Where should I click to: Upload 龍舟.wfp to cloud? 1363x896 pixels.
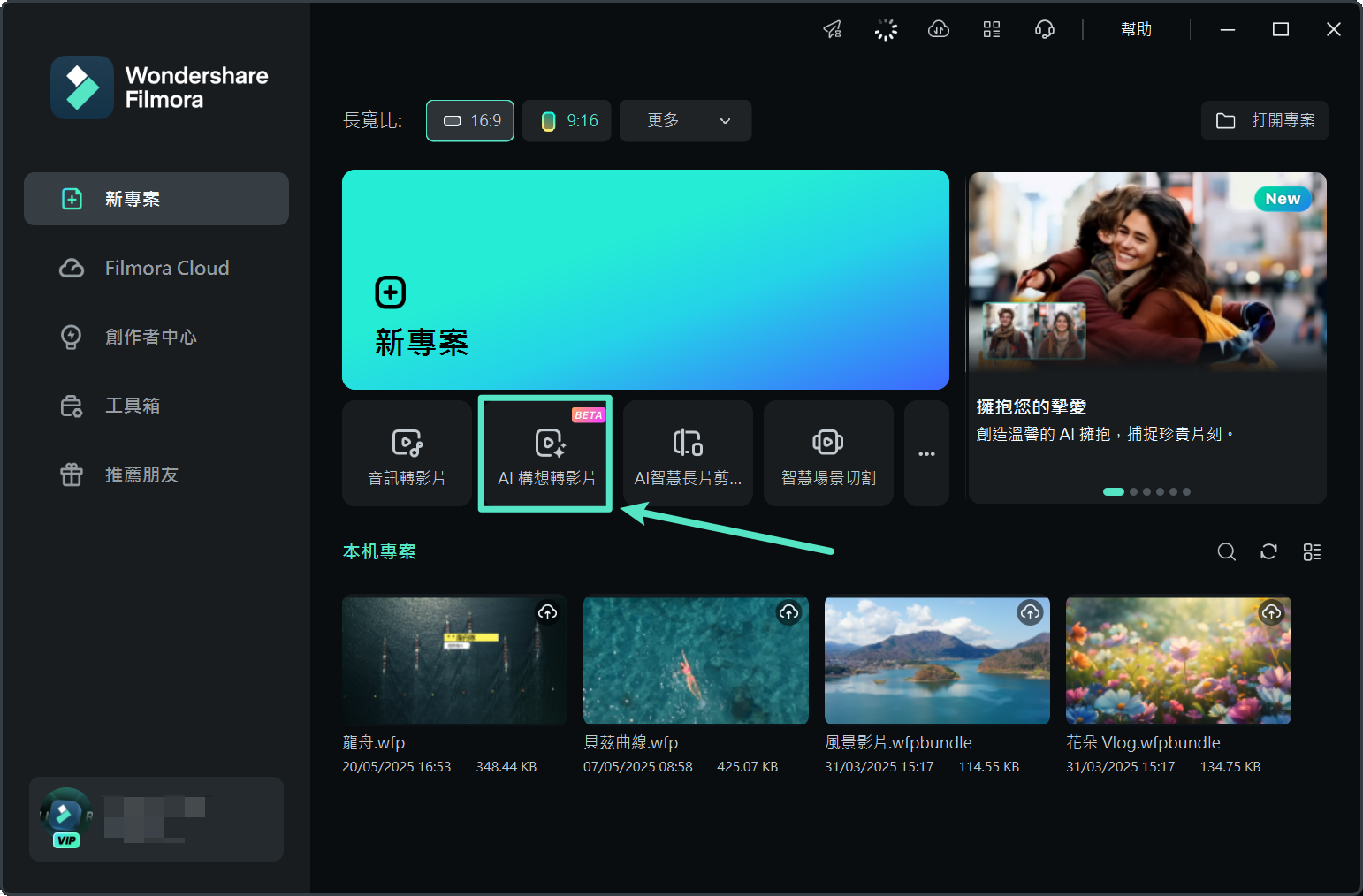coord(548,612)
